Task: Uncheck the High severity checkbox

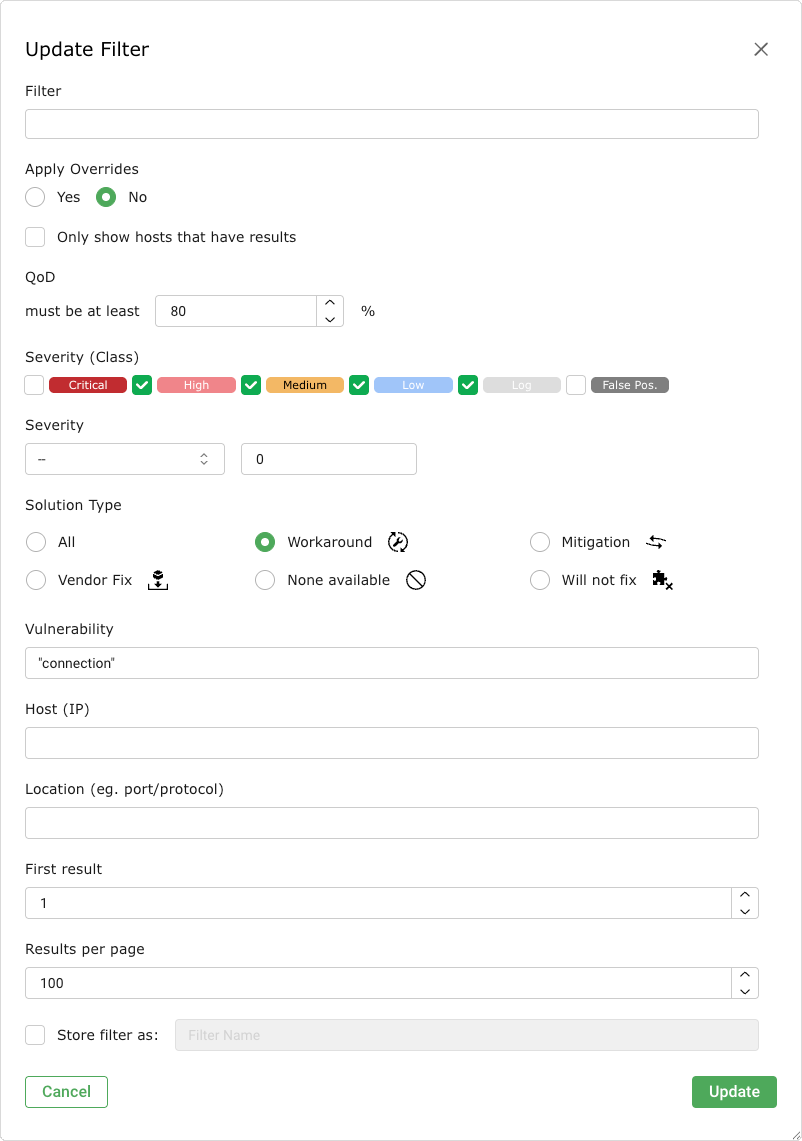Action: (142, 385)
